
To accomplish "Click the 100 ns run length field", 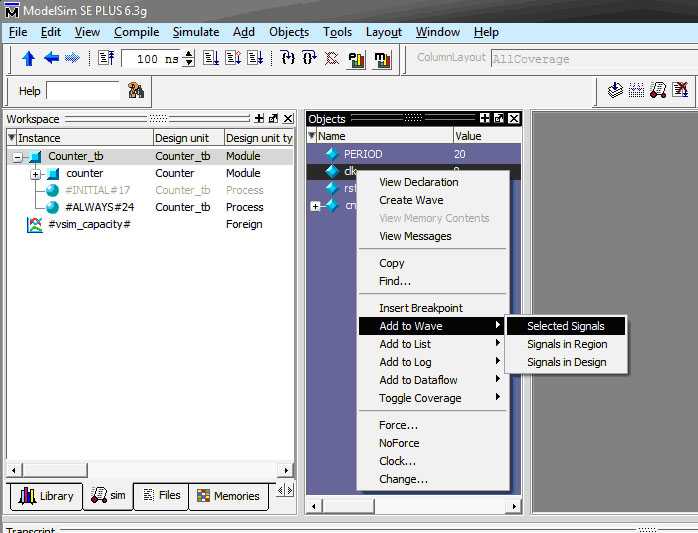I will pos(153,58).
